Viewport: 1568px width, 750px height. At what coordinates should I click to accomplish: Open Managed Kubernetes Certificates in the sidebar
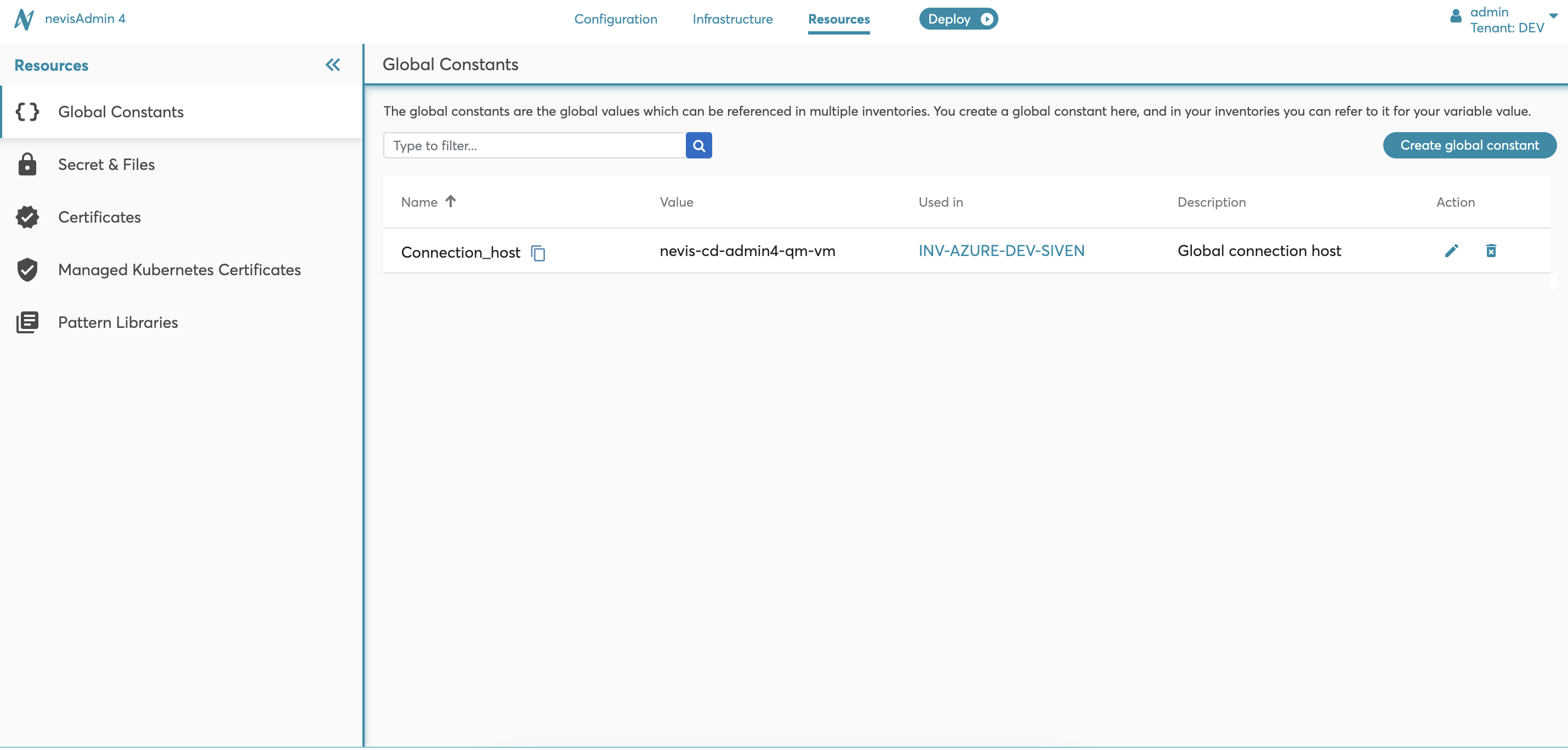point(181,270)
